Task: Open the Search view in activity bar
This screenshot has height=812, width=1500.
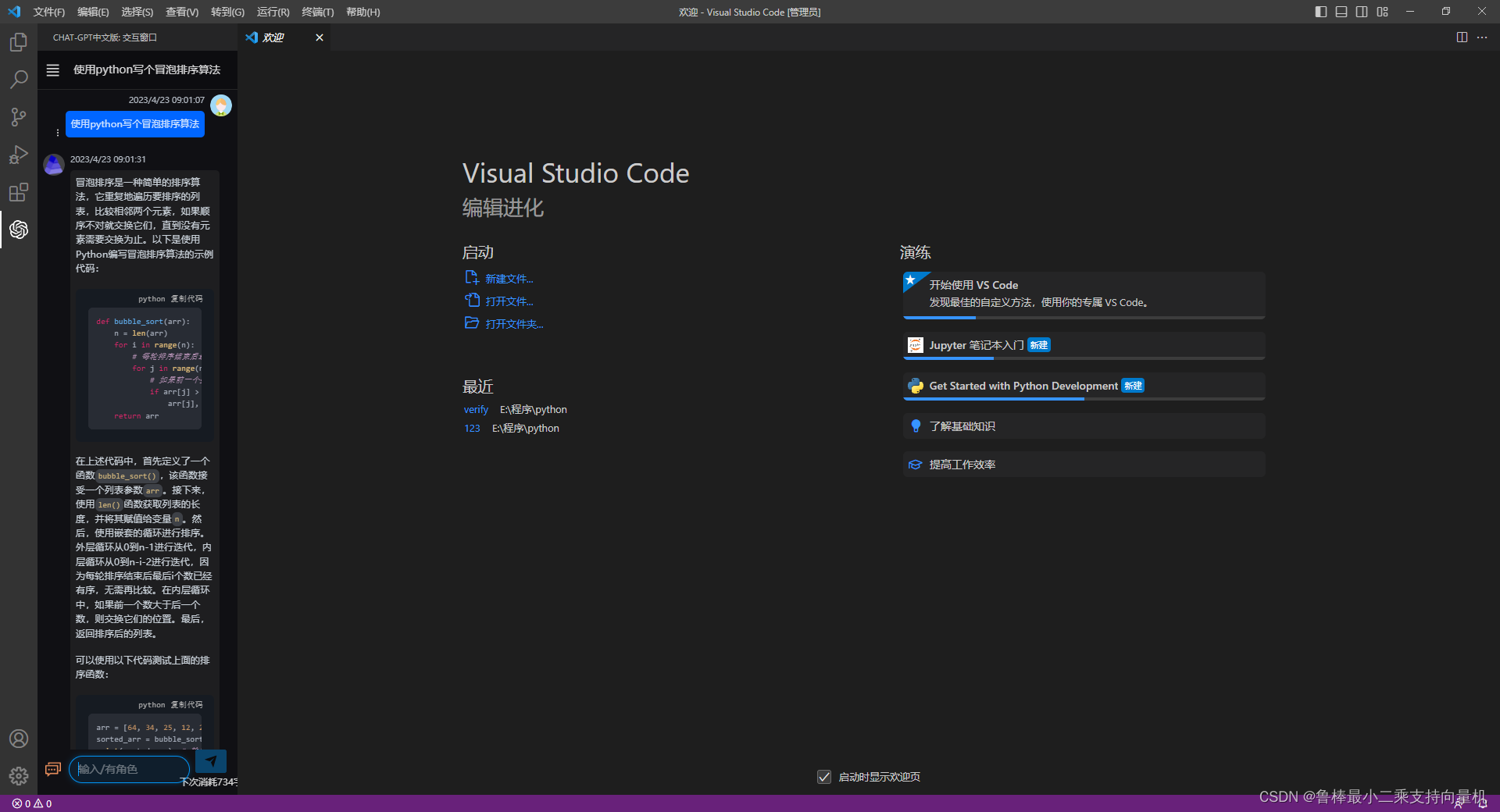Action: point(19,80)
